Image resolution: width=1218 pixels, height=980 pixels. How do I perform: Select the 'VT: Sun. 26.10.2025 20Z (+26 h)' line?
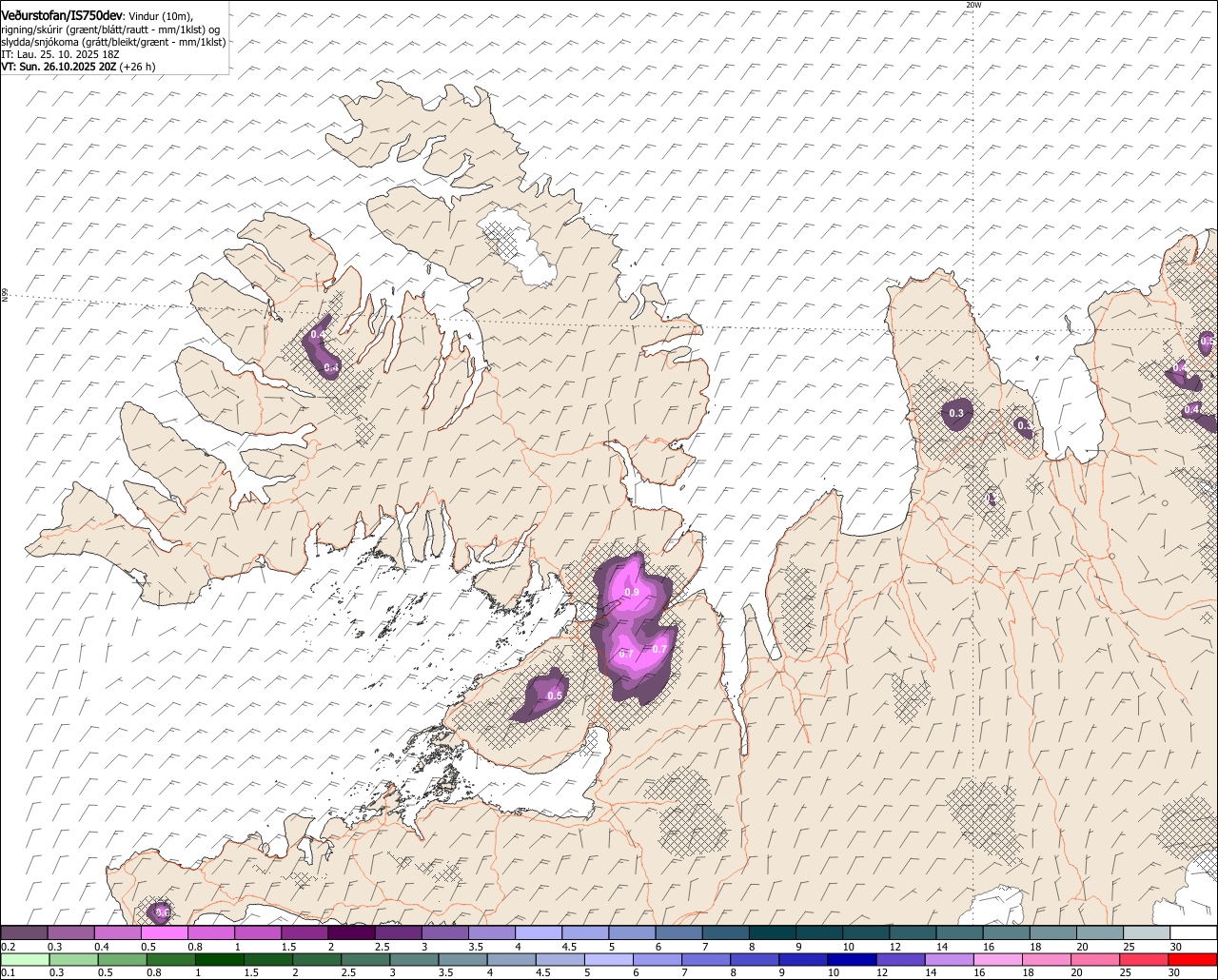click(x=78, y=67)
